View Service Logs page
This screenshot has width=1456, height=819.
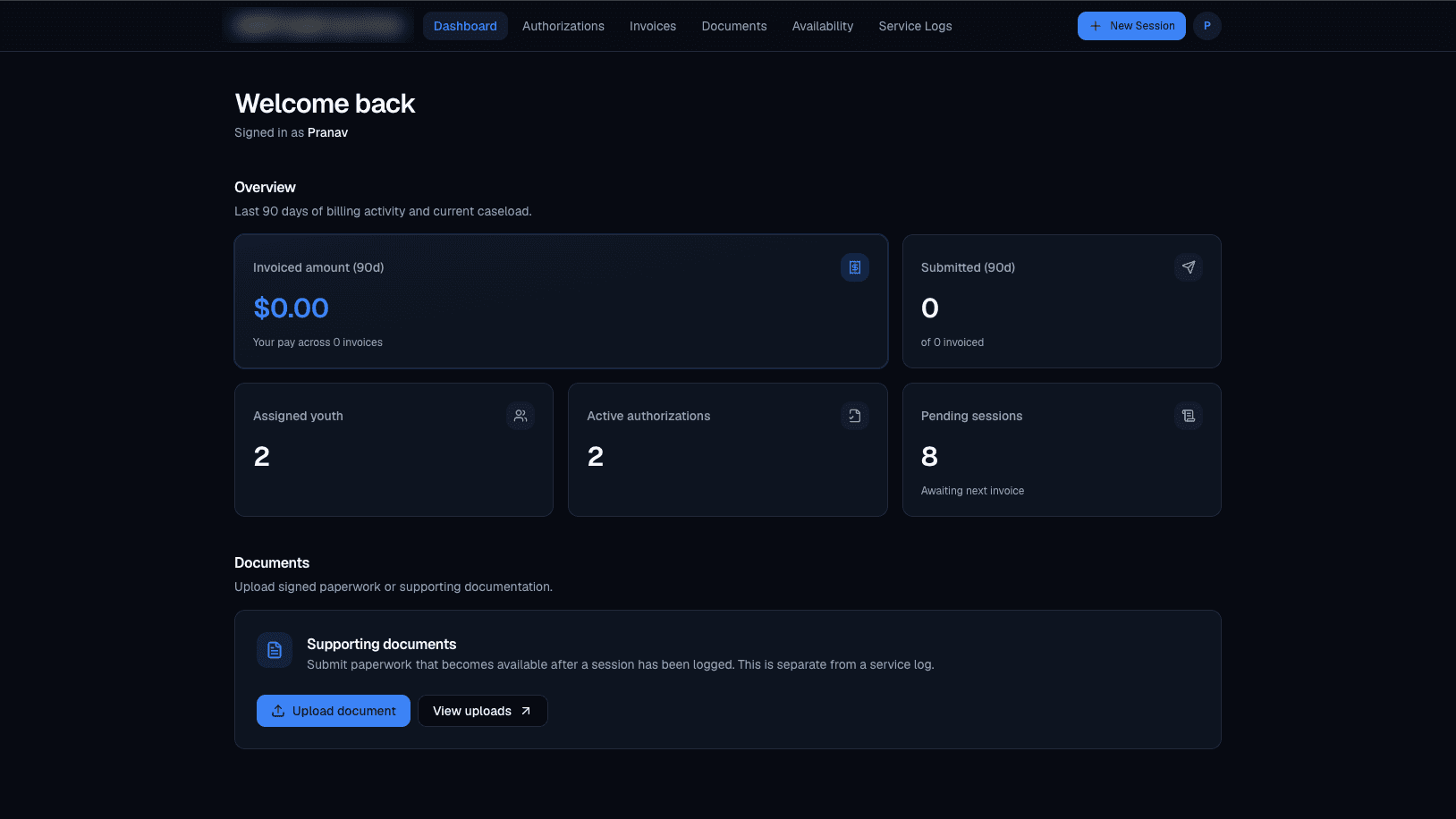point(915,26)
